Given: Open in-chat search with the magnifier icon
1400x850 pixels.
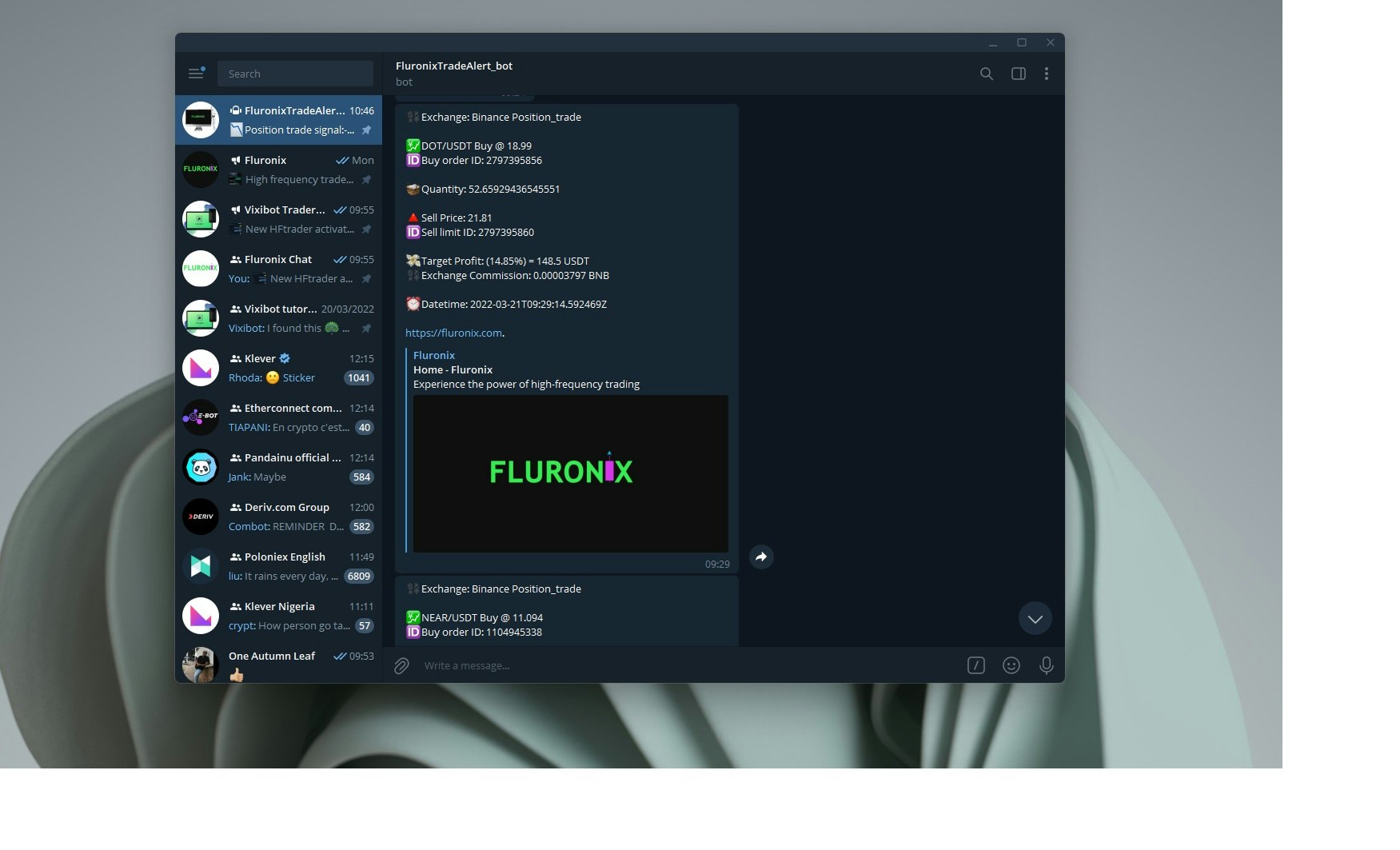Looking at the screenshot, I should click(x=986, y=73).
